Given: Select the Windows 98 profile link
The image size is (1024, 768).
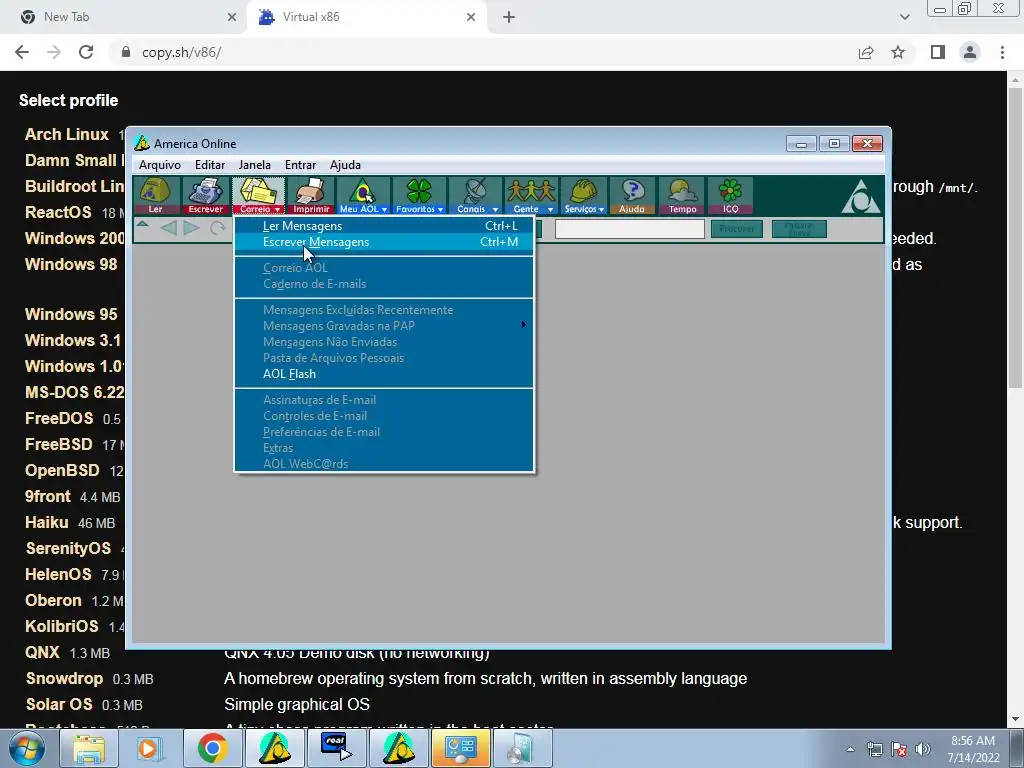Looking at the screenshot, I should point(71,264).
